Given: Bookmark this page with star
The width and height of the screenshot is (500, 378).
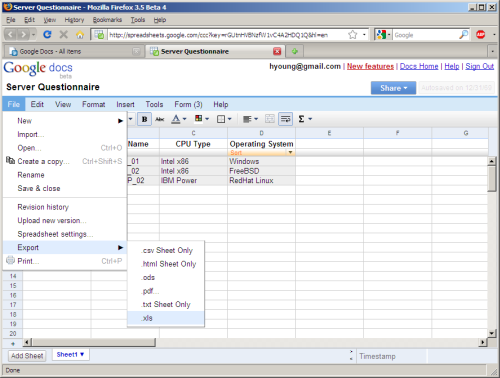Looking at the screenshot, I should (352, 35).
